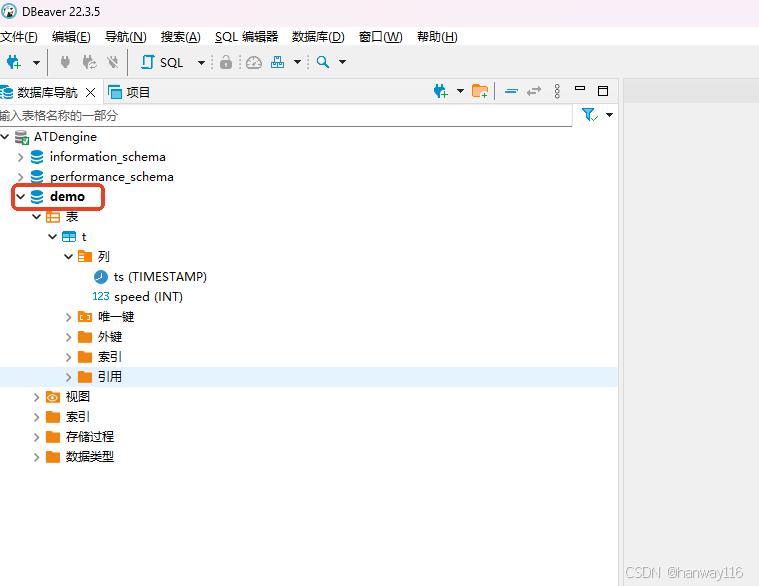The width and height of the screenshot is (759, 586).
Task: Collapse the 表 tables folder
Action: click(36, 217)
